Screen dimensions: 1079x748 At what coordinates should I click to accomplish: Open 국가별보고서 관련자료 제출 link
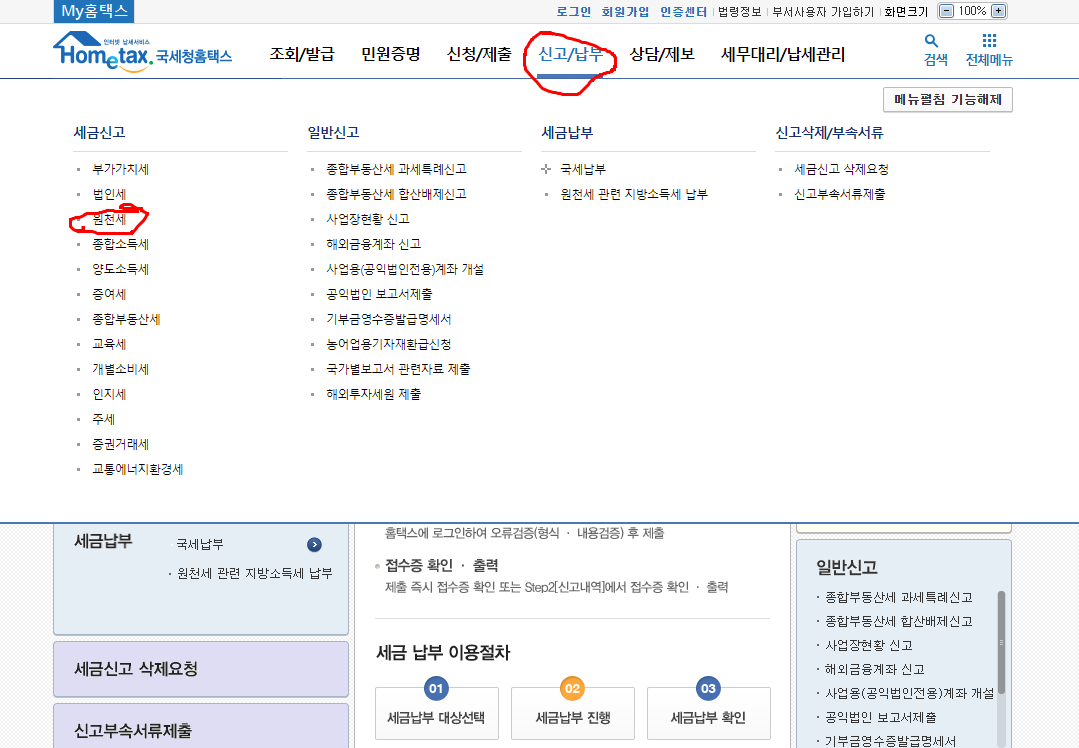pos(398,370)
